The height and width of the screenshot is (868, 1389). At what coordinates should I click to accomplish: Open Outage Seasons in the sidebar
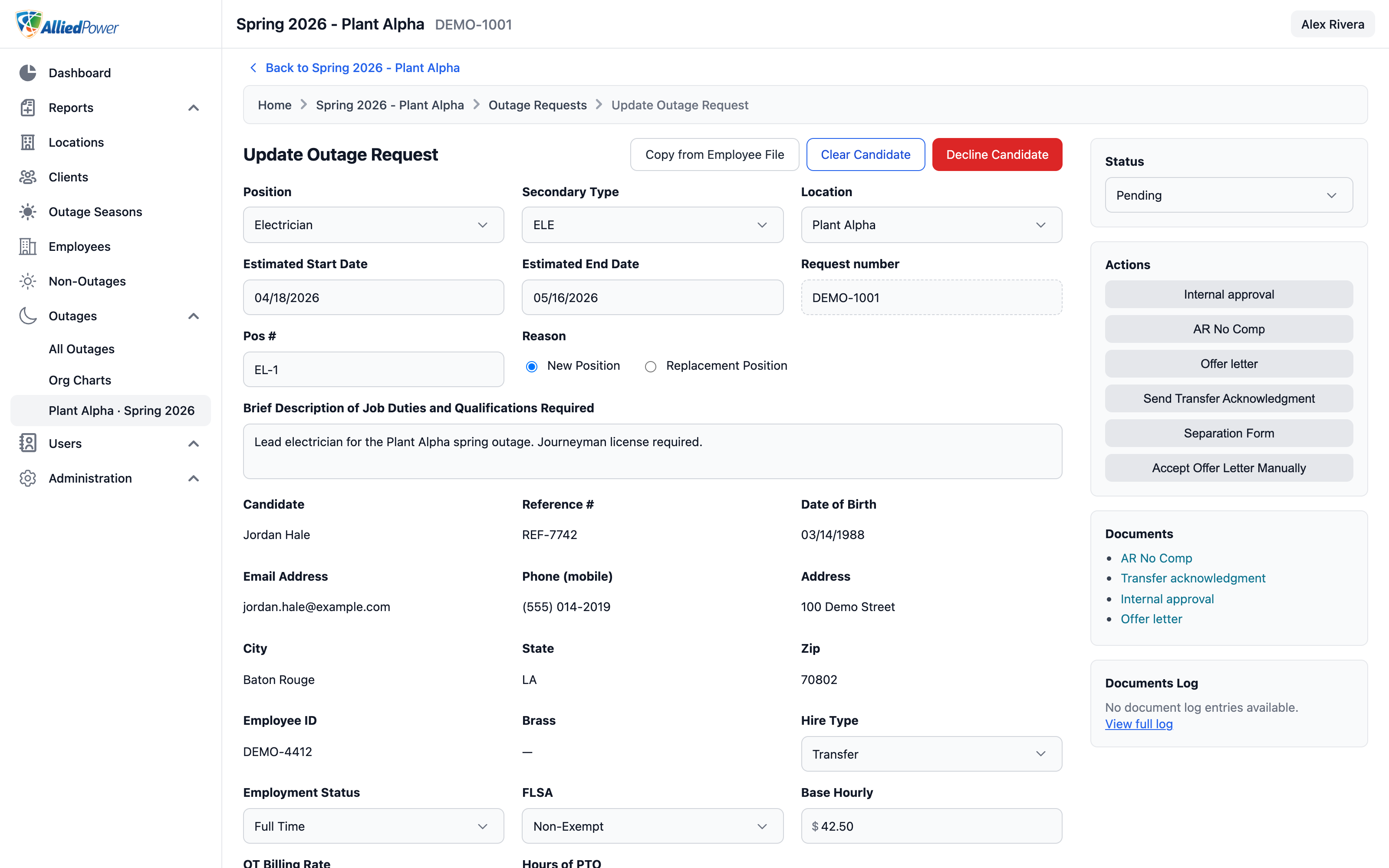(111, 212)
